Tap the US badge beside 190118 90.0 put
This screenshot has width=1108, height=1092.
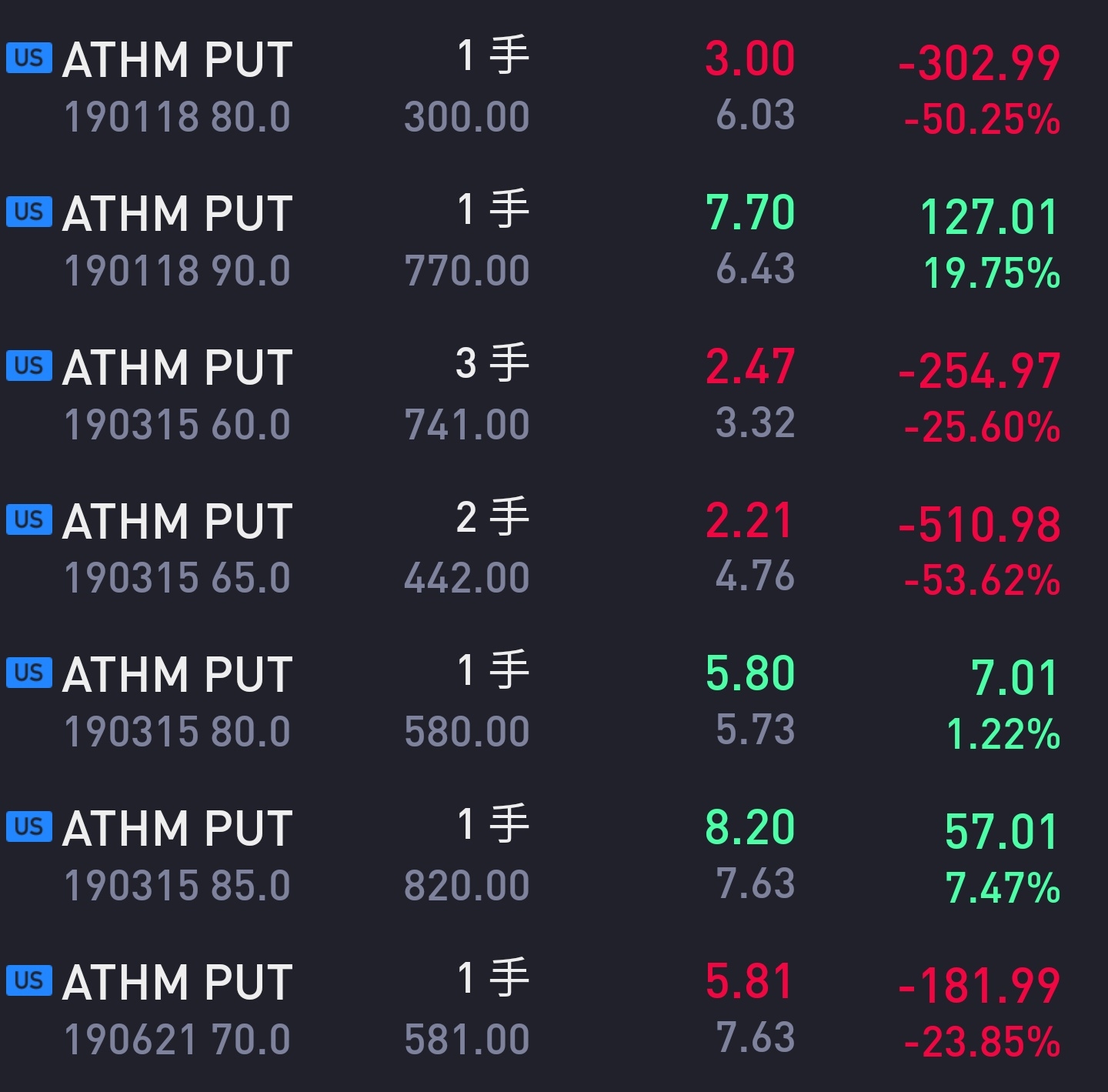pos(29,212)
